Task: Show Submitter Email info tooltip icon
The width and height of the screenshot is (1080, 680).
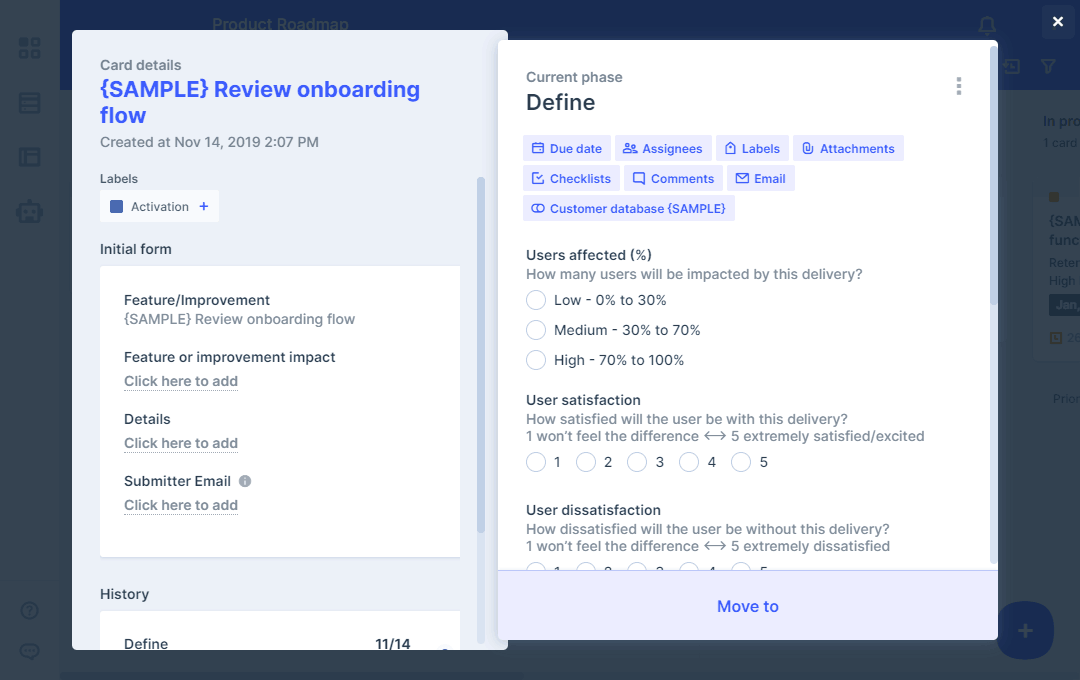Action: click(245, 481)
